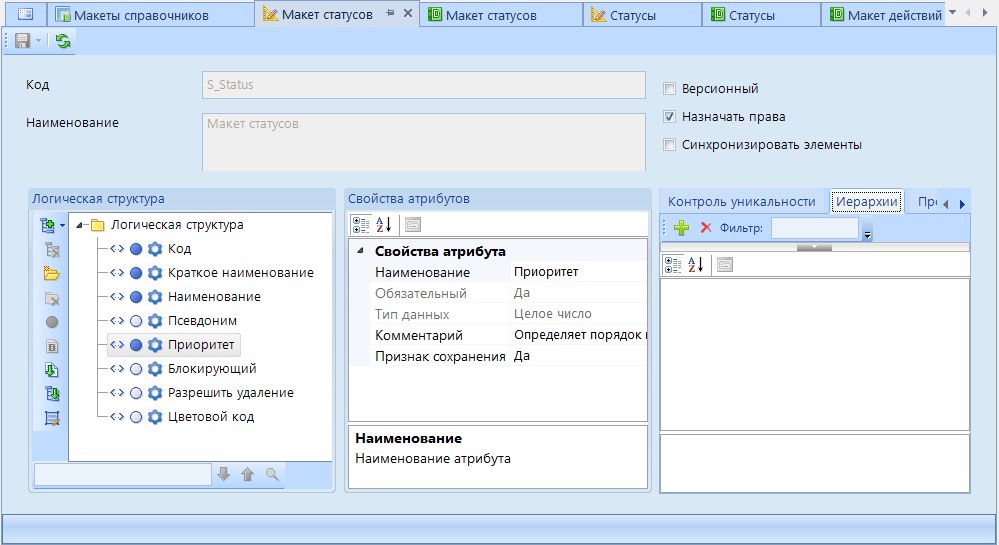The width and height of the screenshot is (999, 545).
Task: Click the Фильтр input field
Action: (814, 228)
